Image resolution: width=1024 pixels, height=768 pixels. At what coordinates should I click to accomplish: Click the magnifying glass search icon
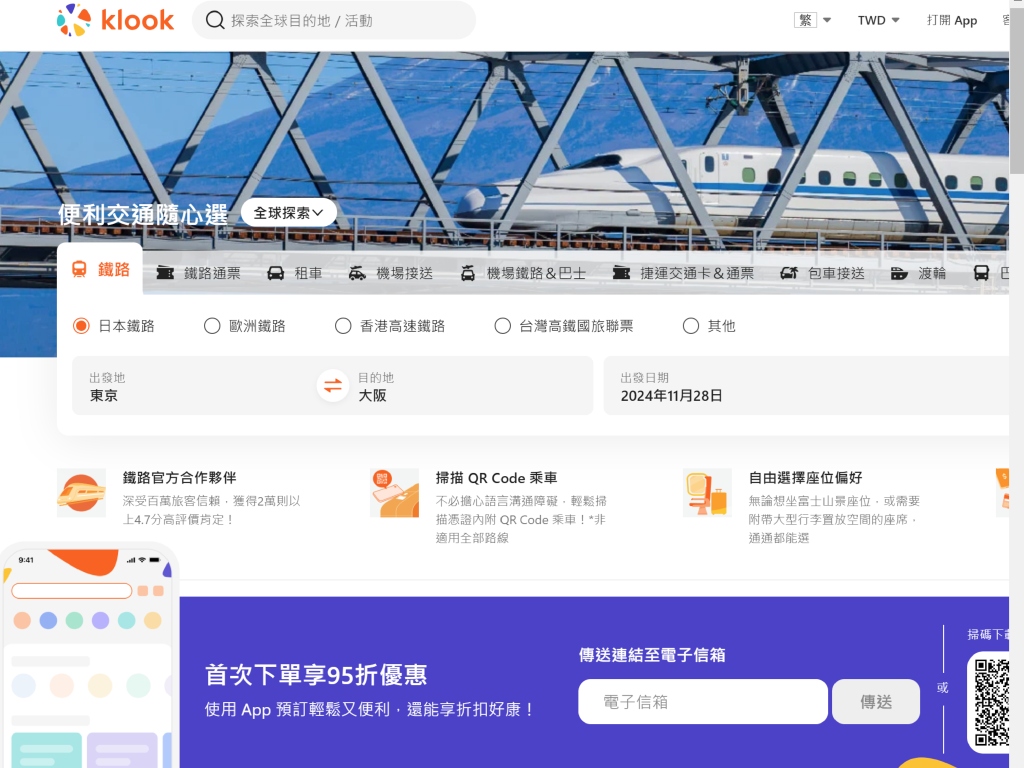click(215, 20)
